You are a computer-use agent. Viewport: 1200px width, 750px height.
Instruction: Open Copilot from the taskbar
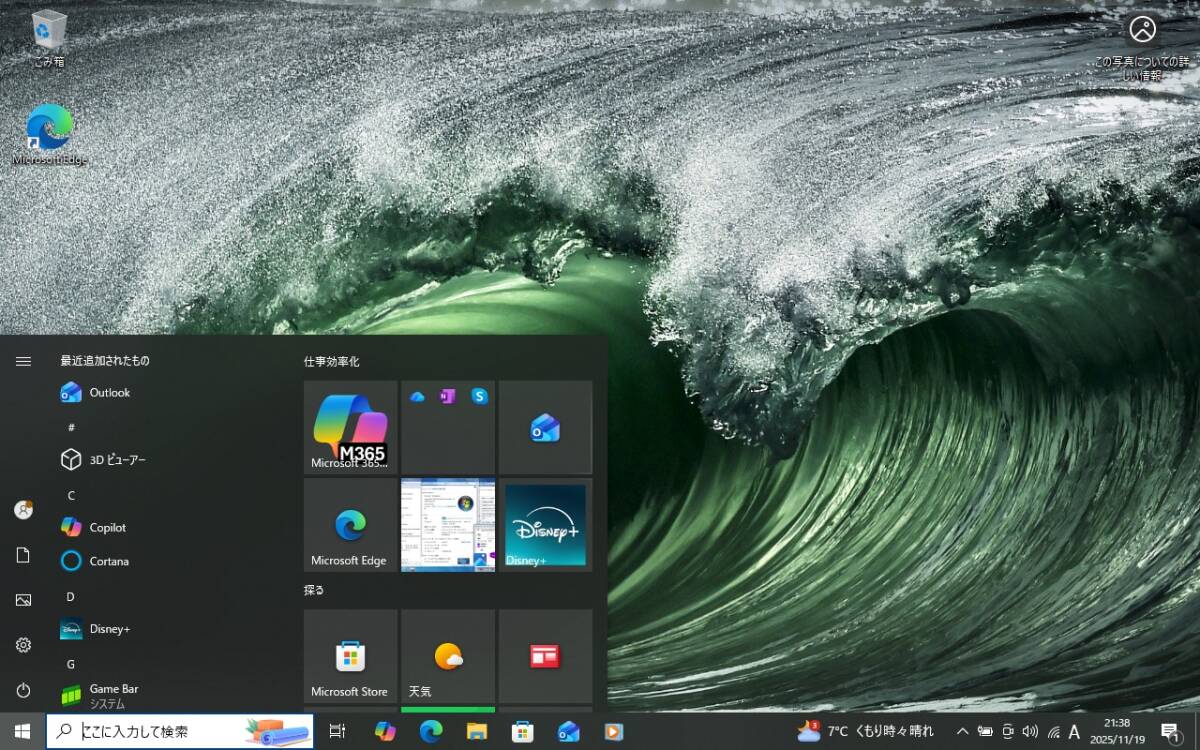(x=385, y=731)
